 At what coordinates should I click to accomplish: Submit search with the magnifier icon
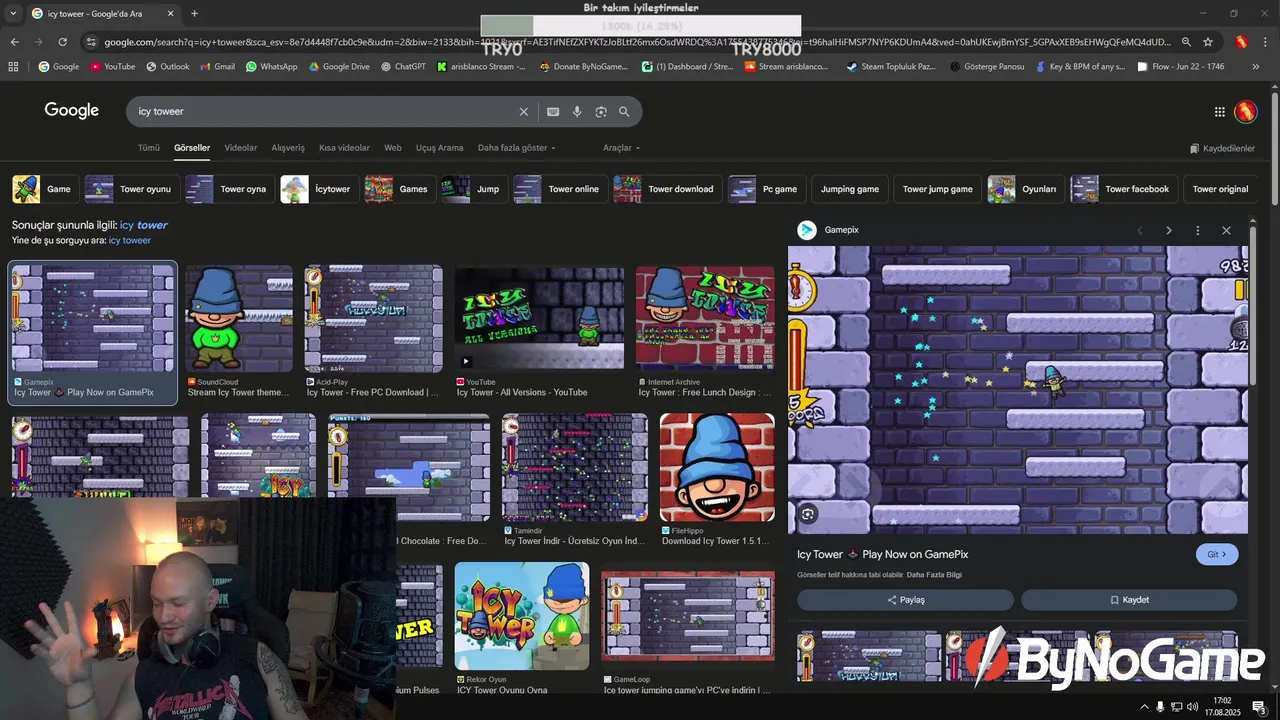(x=624, y=112)
